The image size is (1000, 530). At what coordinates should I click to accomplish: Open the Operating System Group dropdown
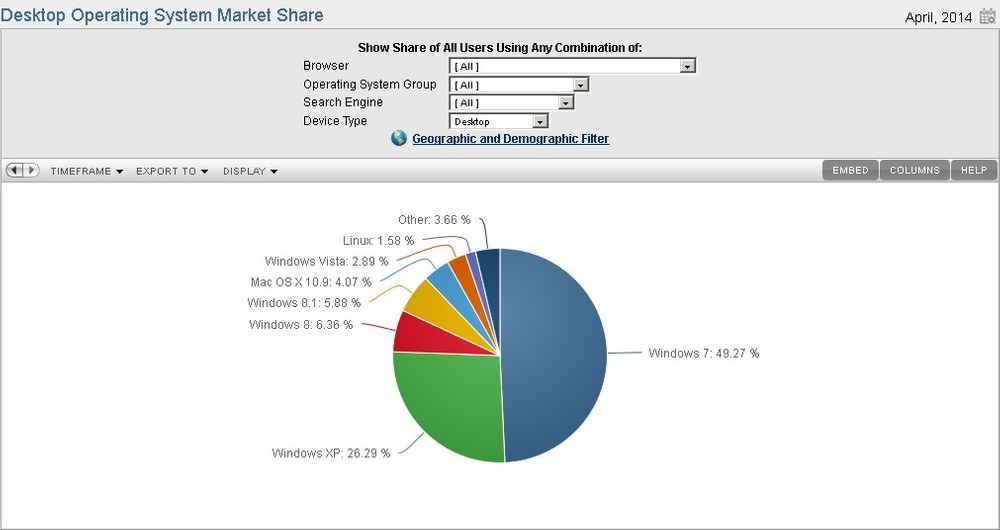tap(518, 84)
